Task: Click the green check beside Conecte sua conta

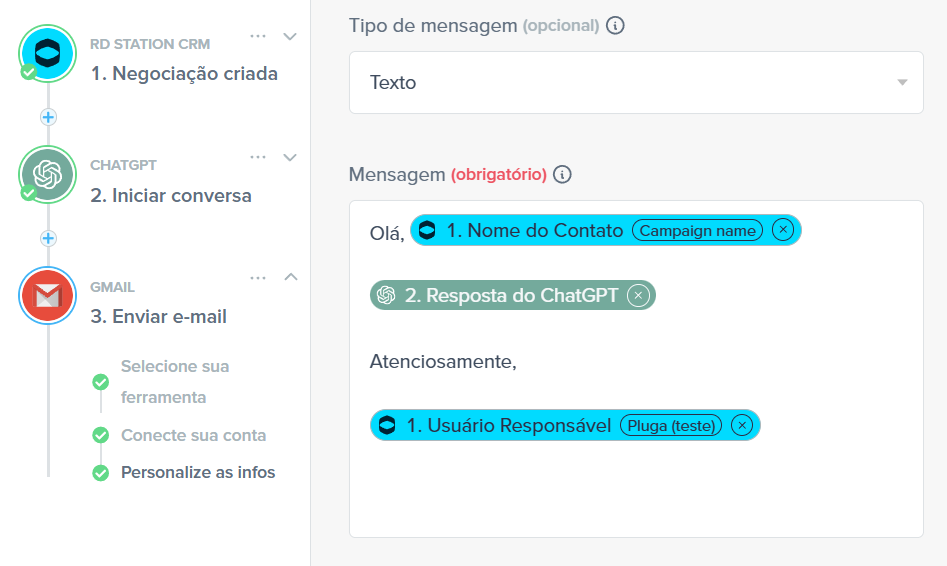Action: click(101, 435)
